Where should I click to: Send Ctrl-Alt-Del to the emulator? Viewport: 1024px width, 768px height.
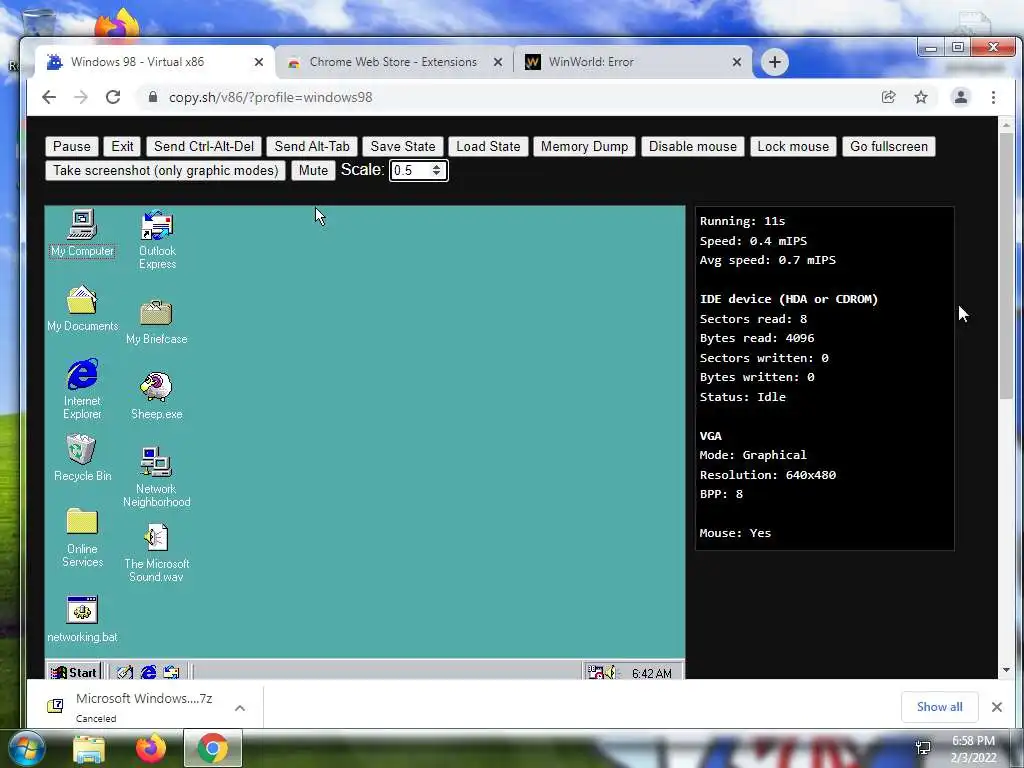pyautogui.click(x=204, y=146)
